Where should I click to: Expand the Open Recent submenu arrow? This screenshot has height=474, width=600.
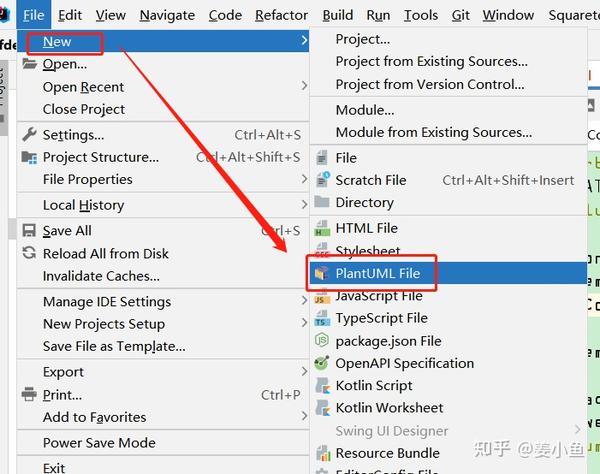pyautogui.click(x=304, y=87)
